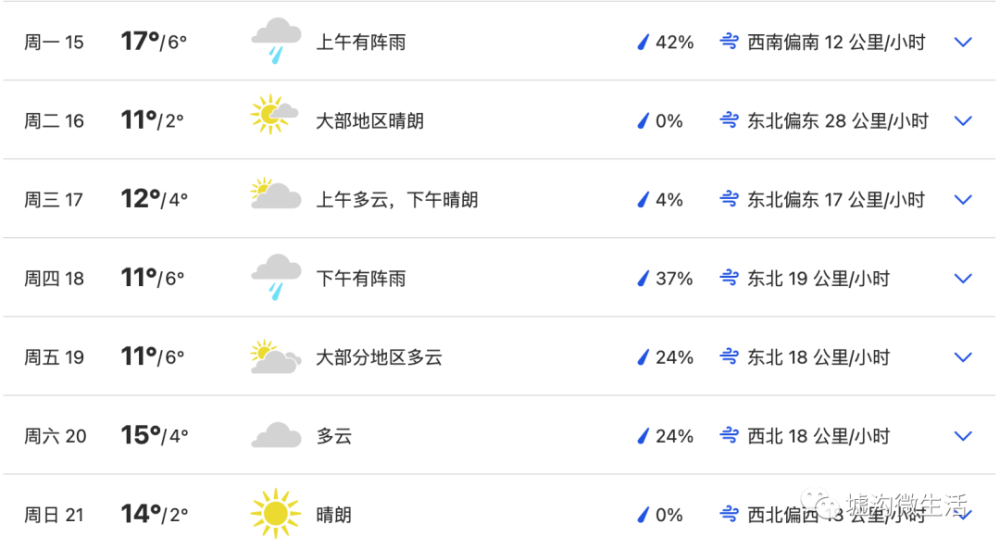Click the 大部分地区多云 forecast text

click(379, 357)
